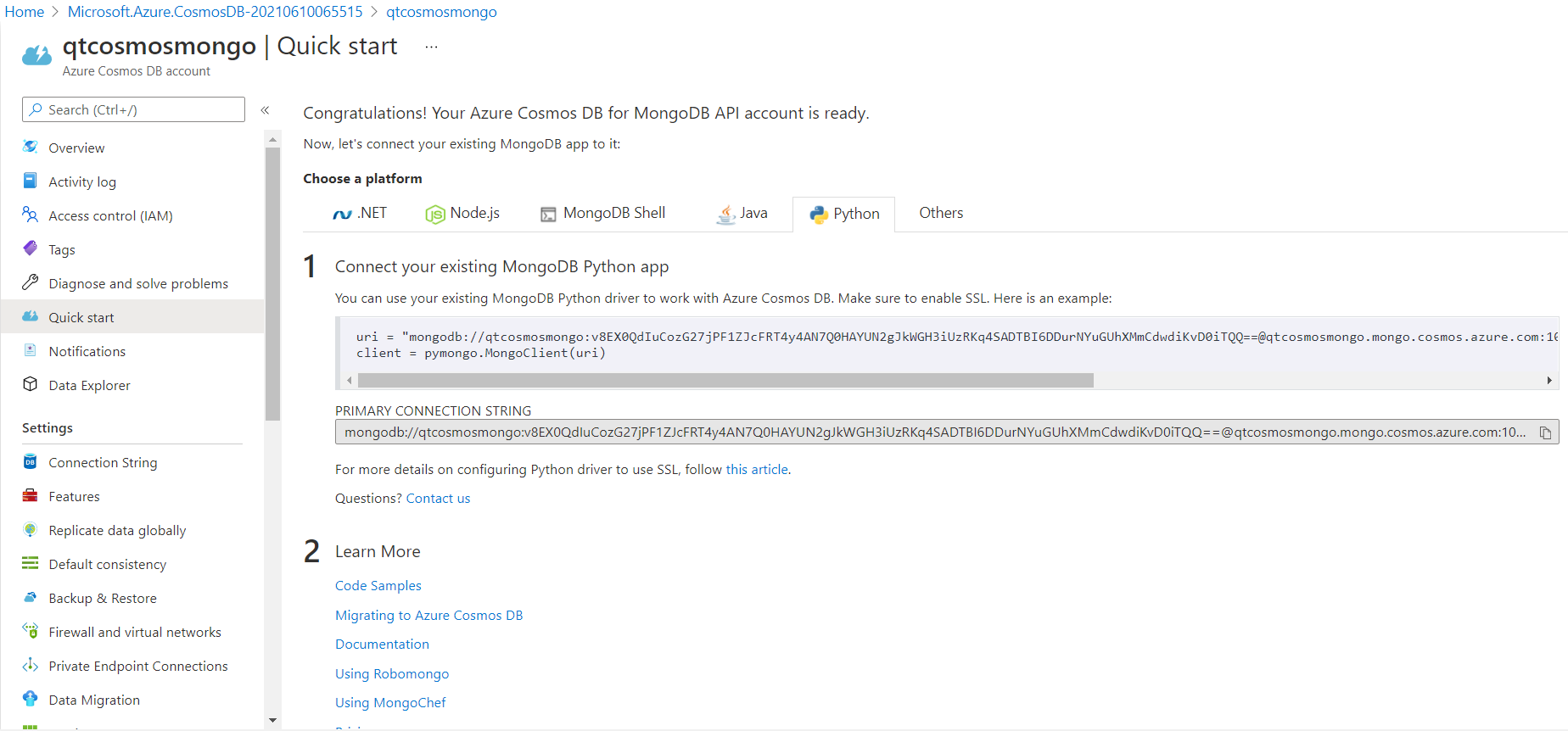Focus the Search (Ctrl+/) box

[x=133, y=109]
